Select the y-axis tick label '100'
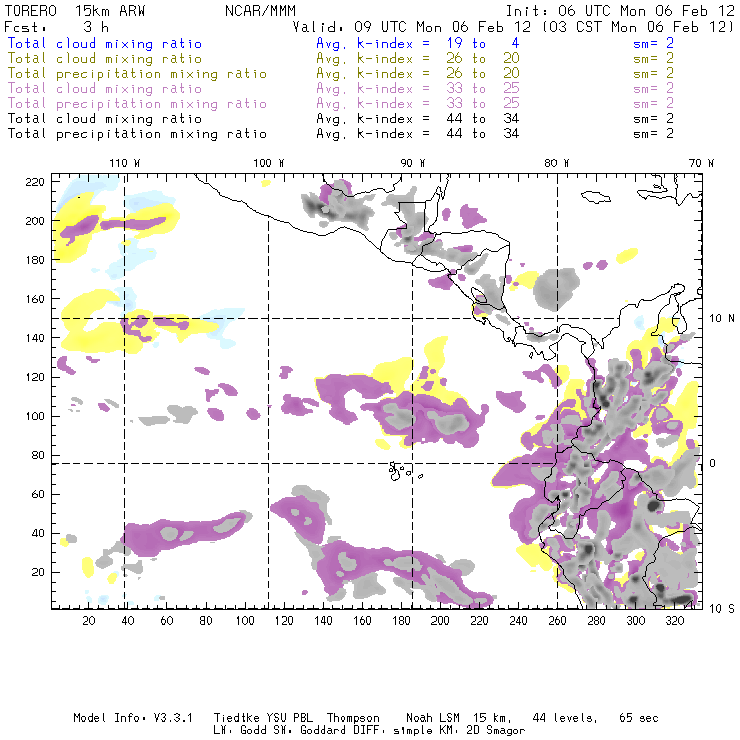 pyautogui.click(x=35, y=416)
